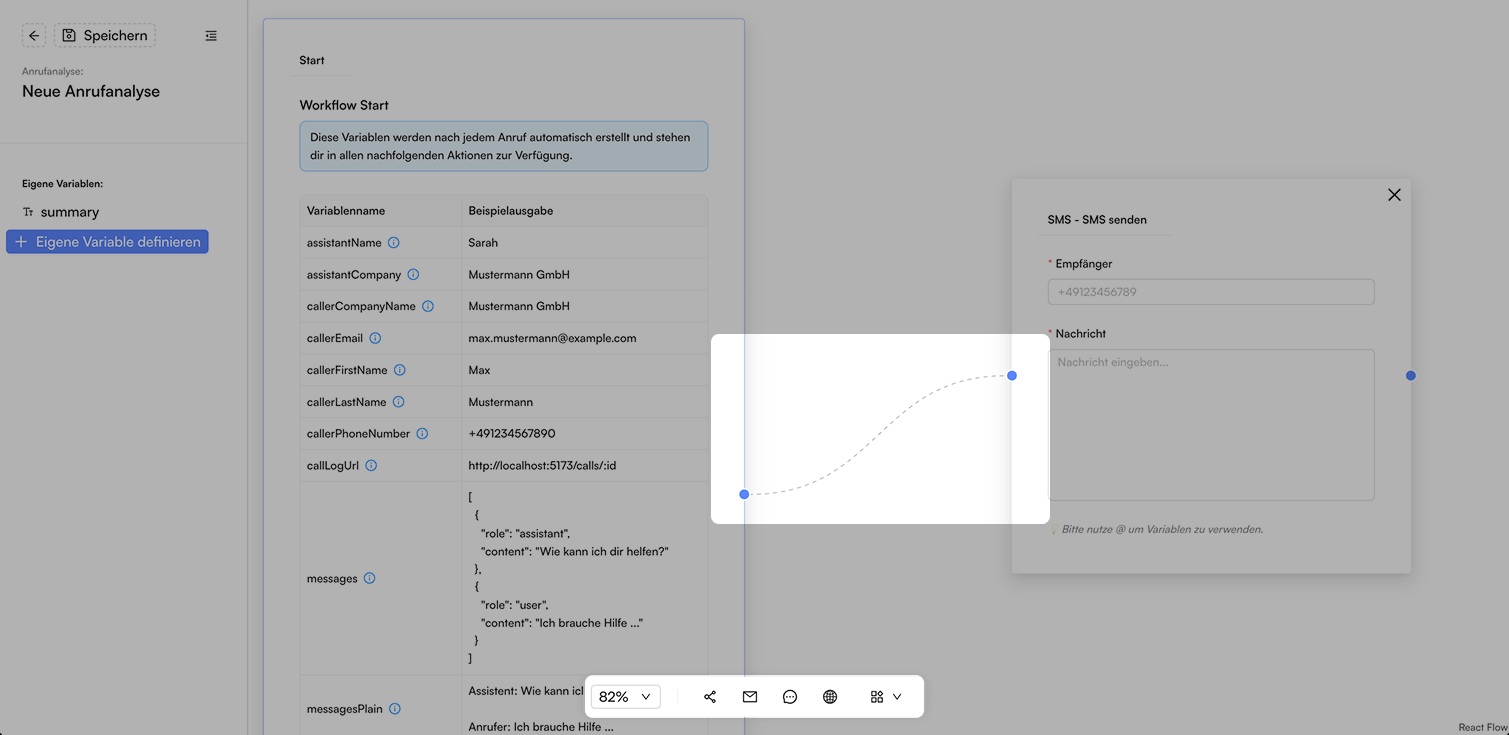Screen dimensions: 1509x735
Task: Click info icon next to callerPhoneNumber
Action: pos(422,434)
